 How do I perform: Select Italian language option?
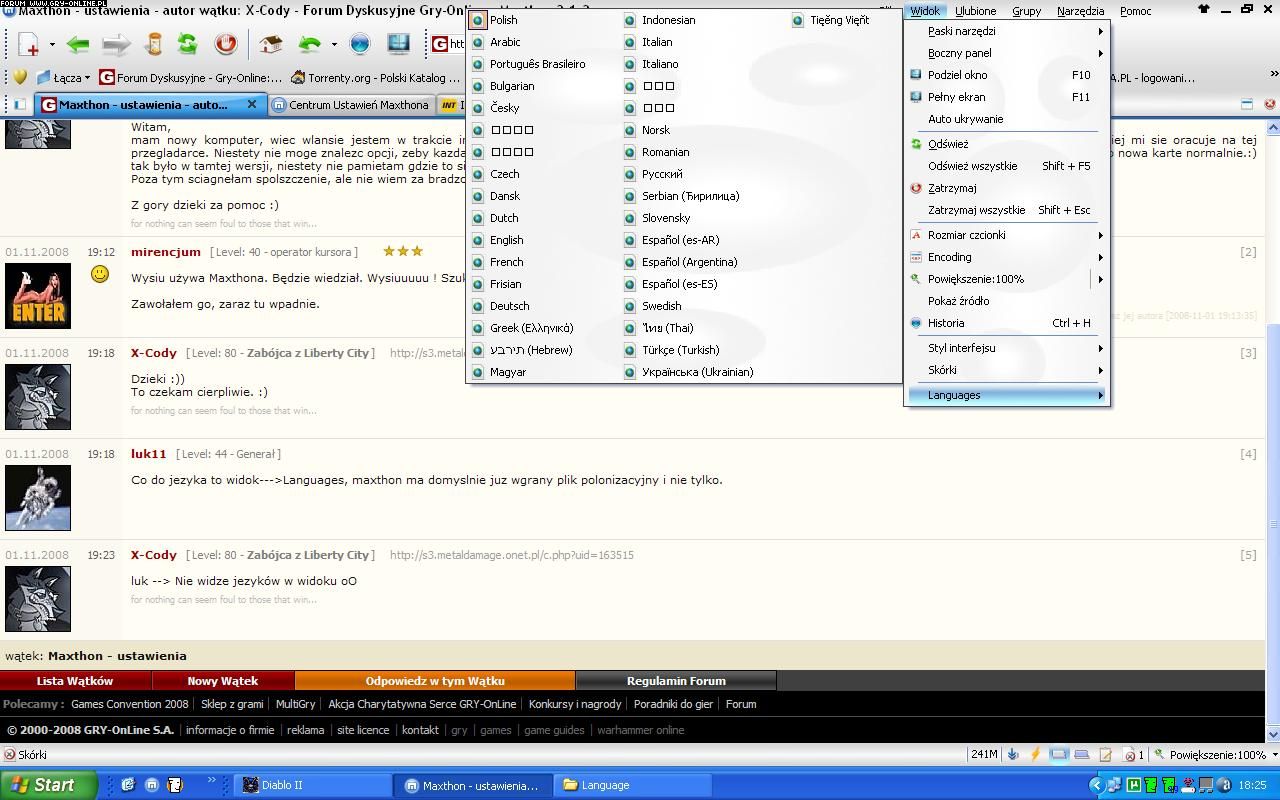click(x=656, y=42)
